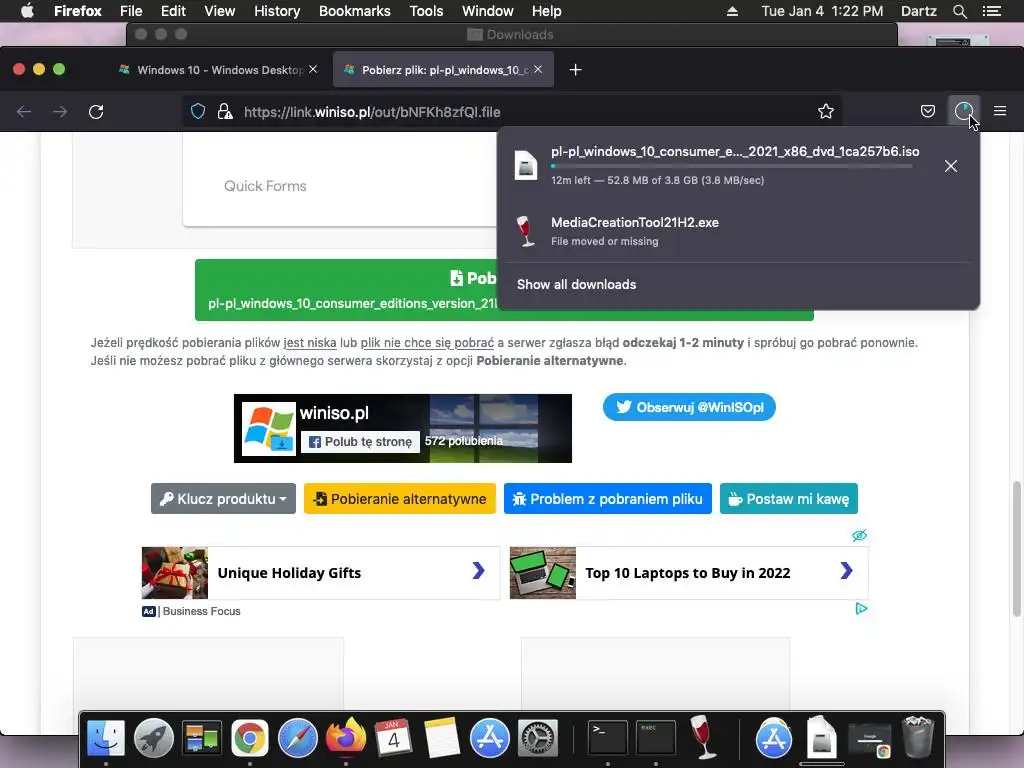Open Wine glass app in dock
Viewport: 1024px width, 768px height.
click(703, 737)
